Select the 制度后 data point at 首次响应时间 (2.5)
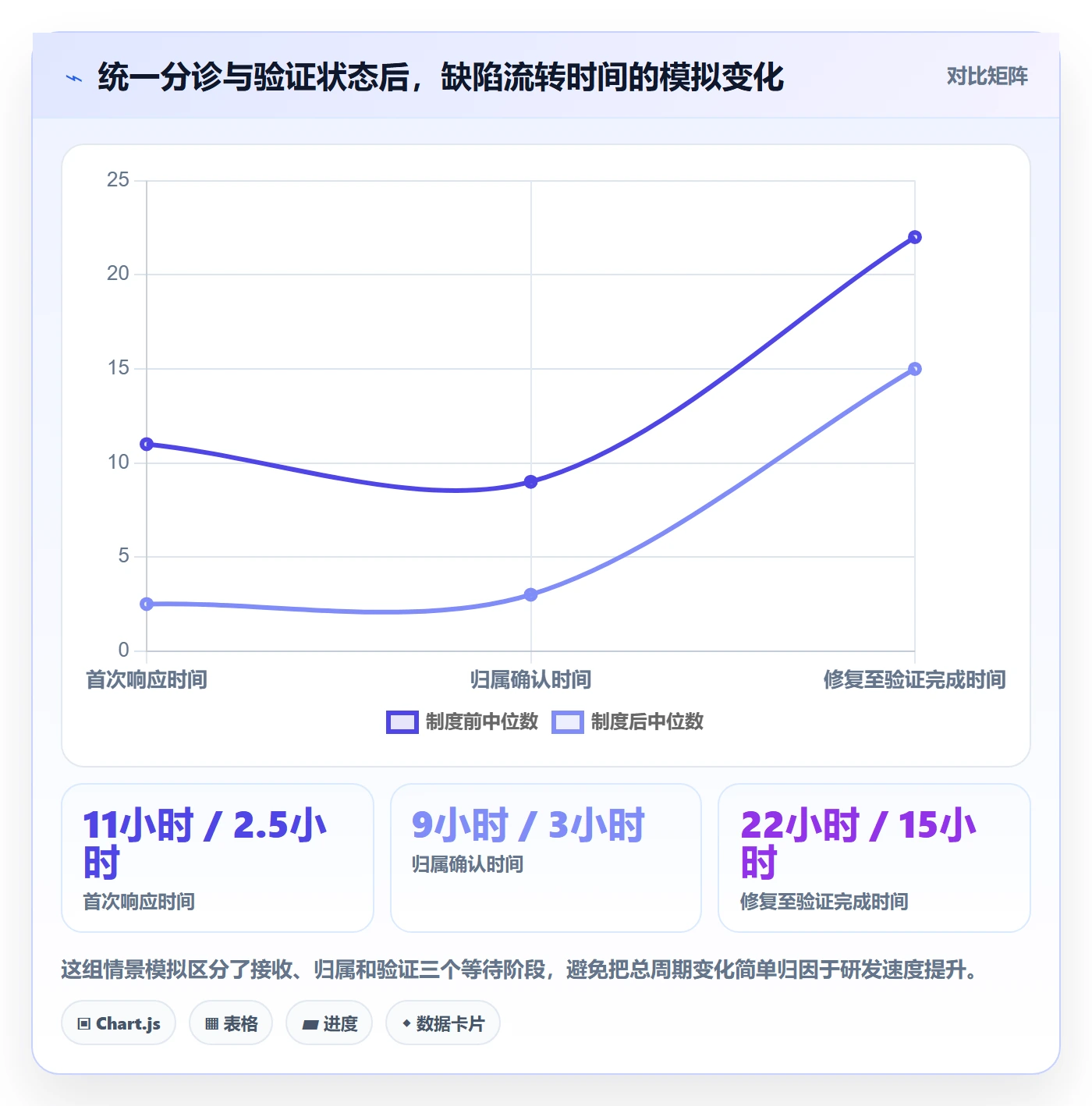The width and height of the screenshot is (1092, 1106). (147, 604)
